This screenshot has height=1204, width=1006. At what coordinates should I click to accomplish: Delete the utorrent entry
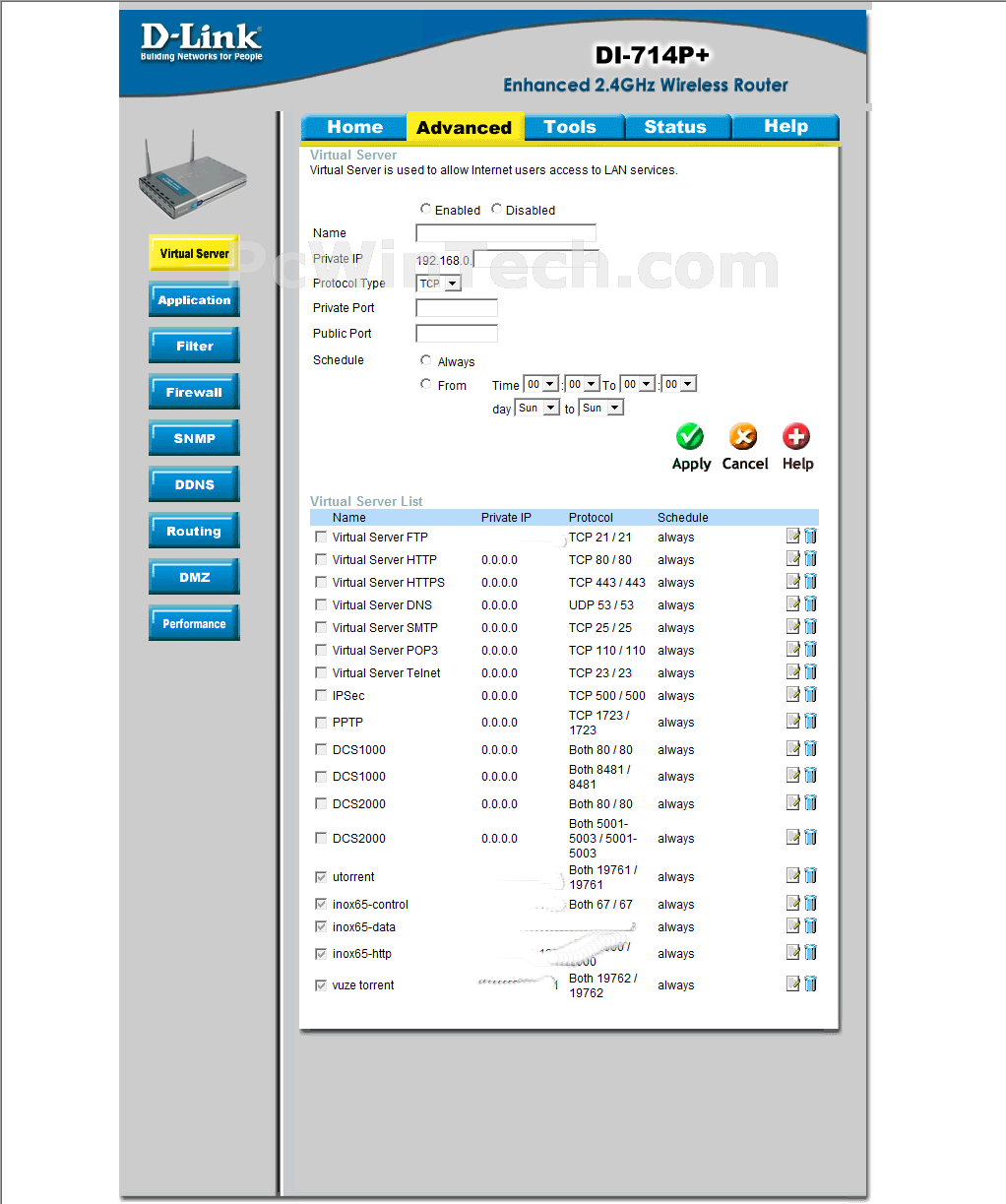811,876
